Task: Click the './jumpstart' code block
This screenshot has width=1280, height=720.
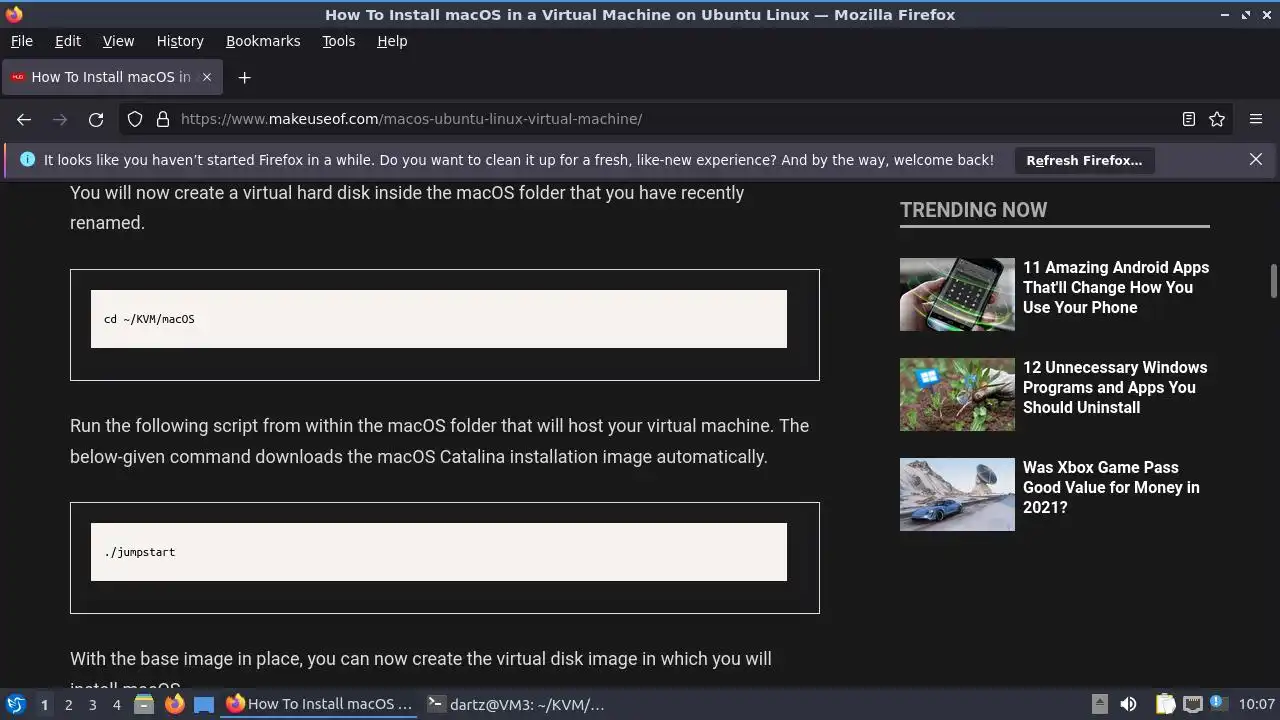Action: coord(439,552)
